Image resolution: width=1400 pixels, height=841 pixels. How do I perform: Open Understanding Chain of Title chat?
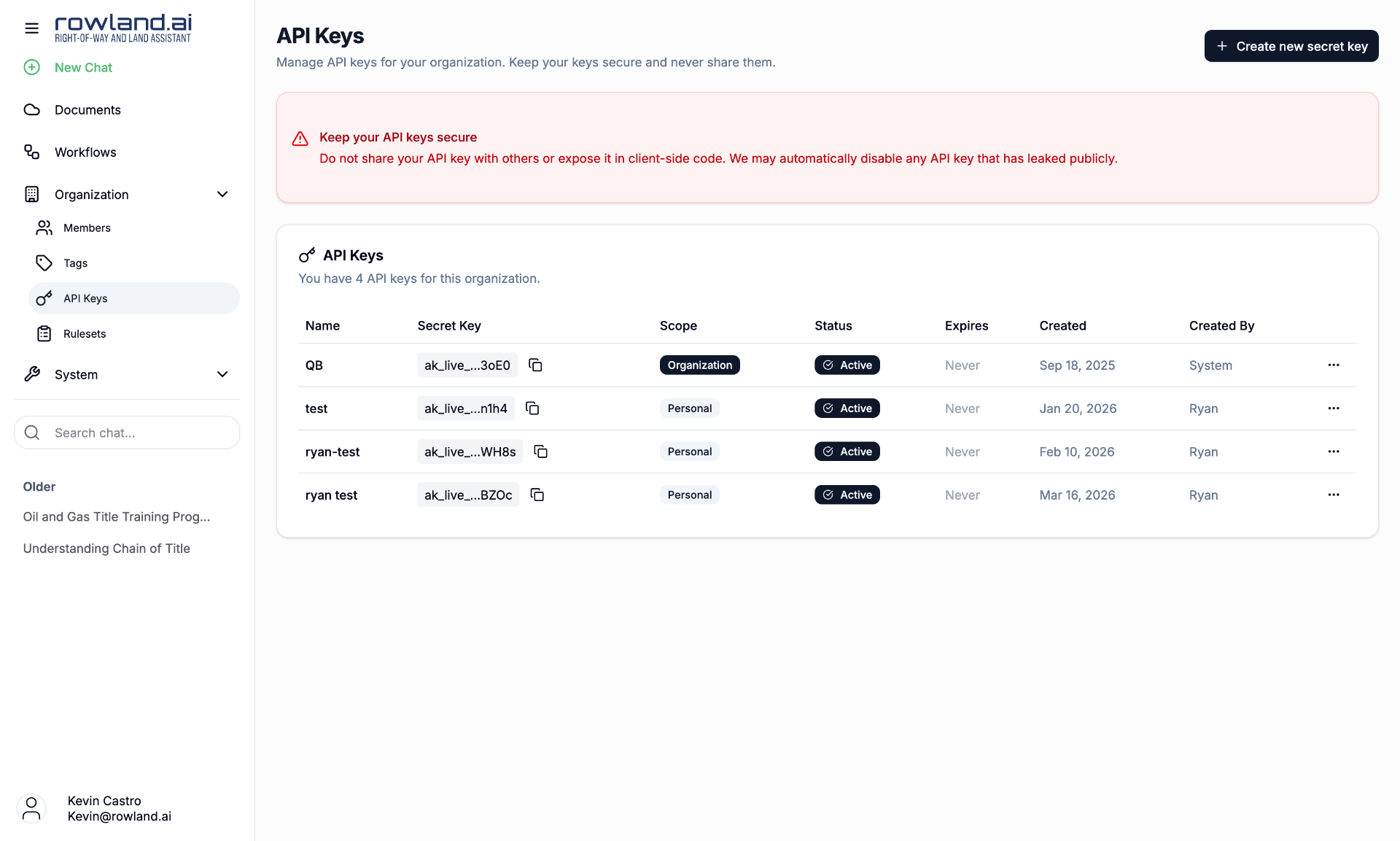[x=106, y=549]
